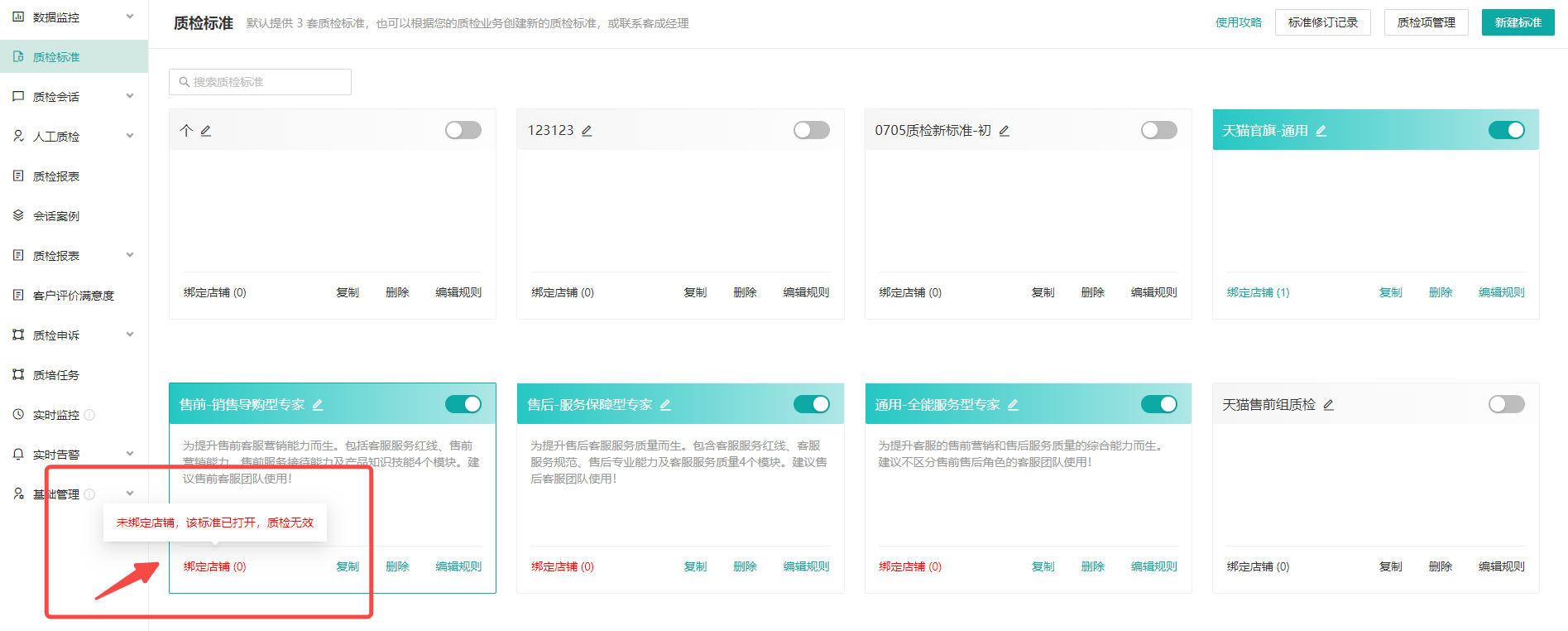Expand the 人工质检 menu chevron

click(x=130, y=136)
